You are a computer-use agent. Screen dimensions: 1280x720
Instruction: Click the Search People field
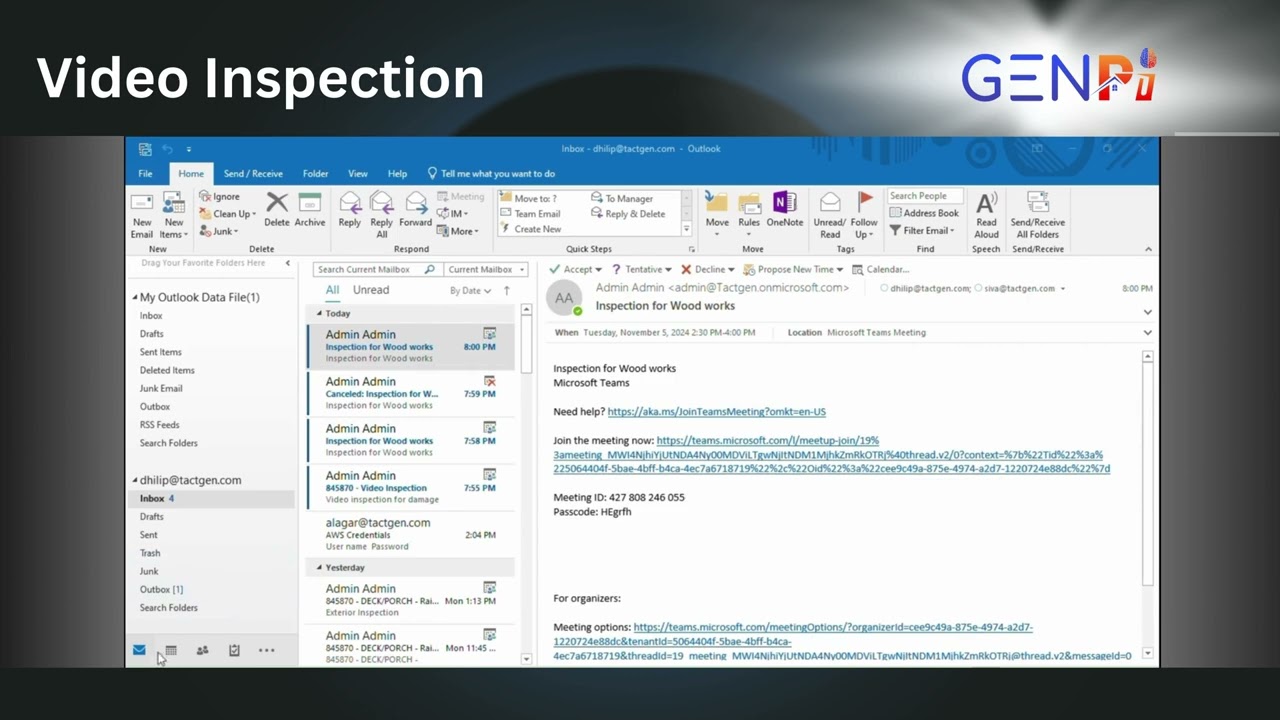pos(925,196)
